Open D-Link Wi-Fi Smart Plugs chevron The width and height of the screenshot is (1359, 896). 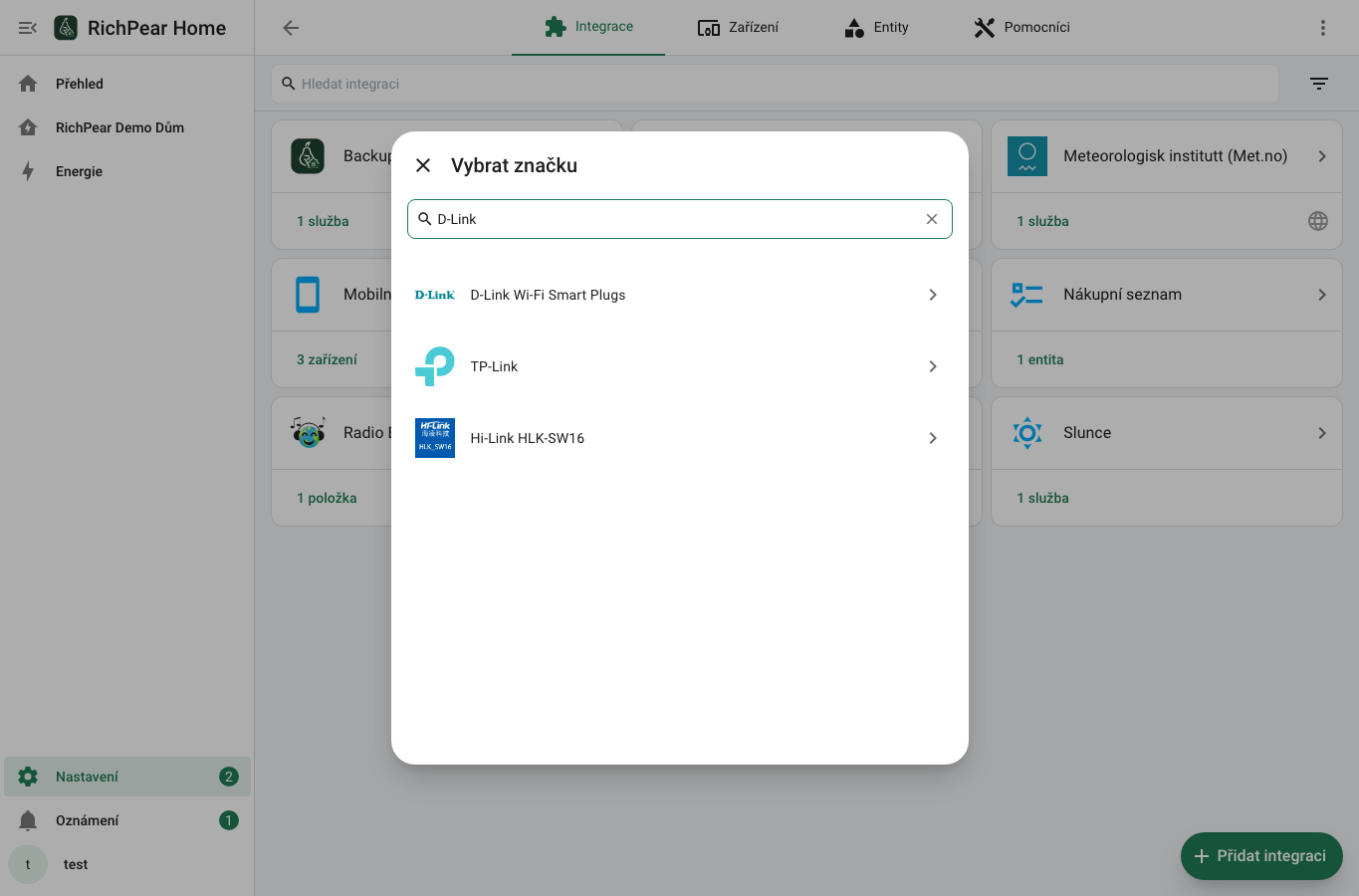coord(933,295)
